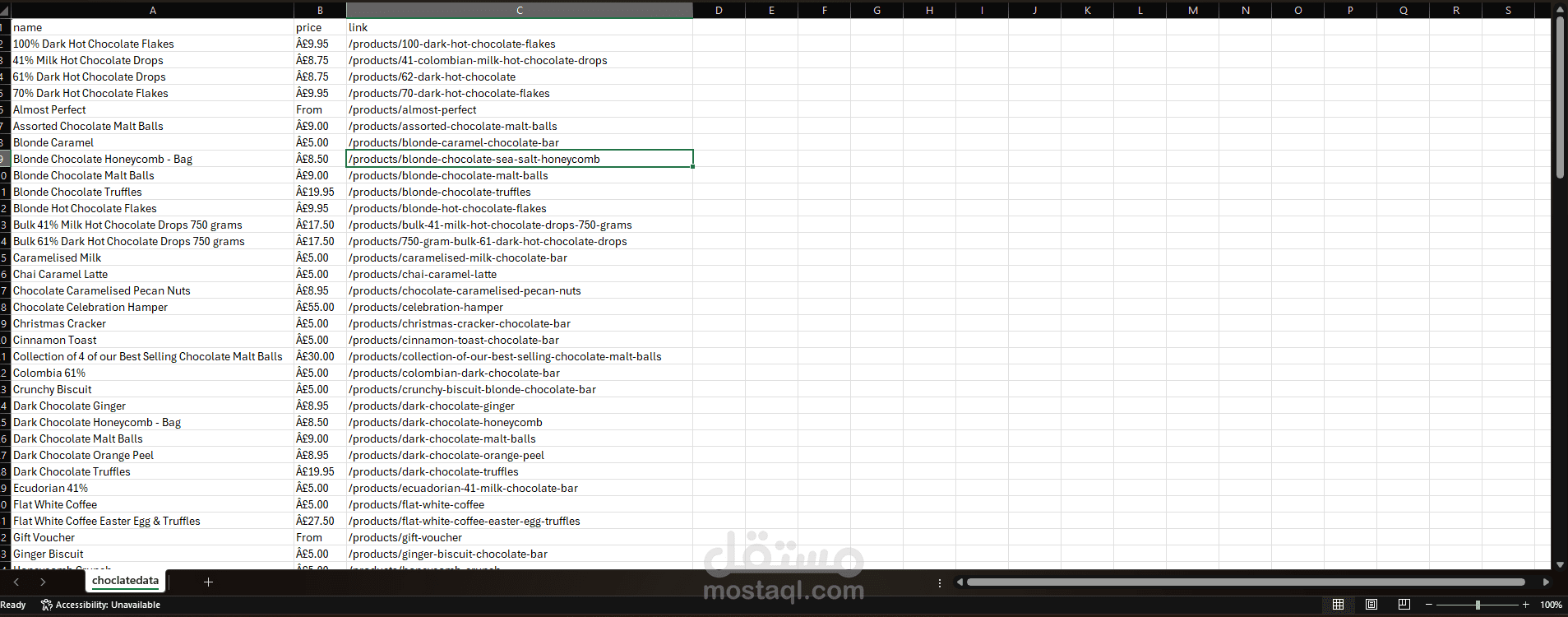Image resolution: width=1568 pixels, height=617 pixels.
Task: Select the /products/chai-caramel-latte link cell
Action: 520,274
